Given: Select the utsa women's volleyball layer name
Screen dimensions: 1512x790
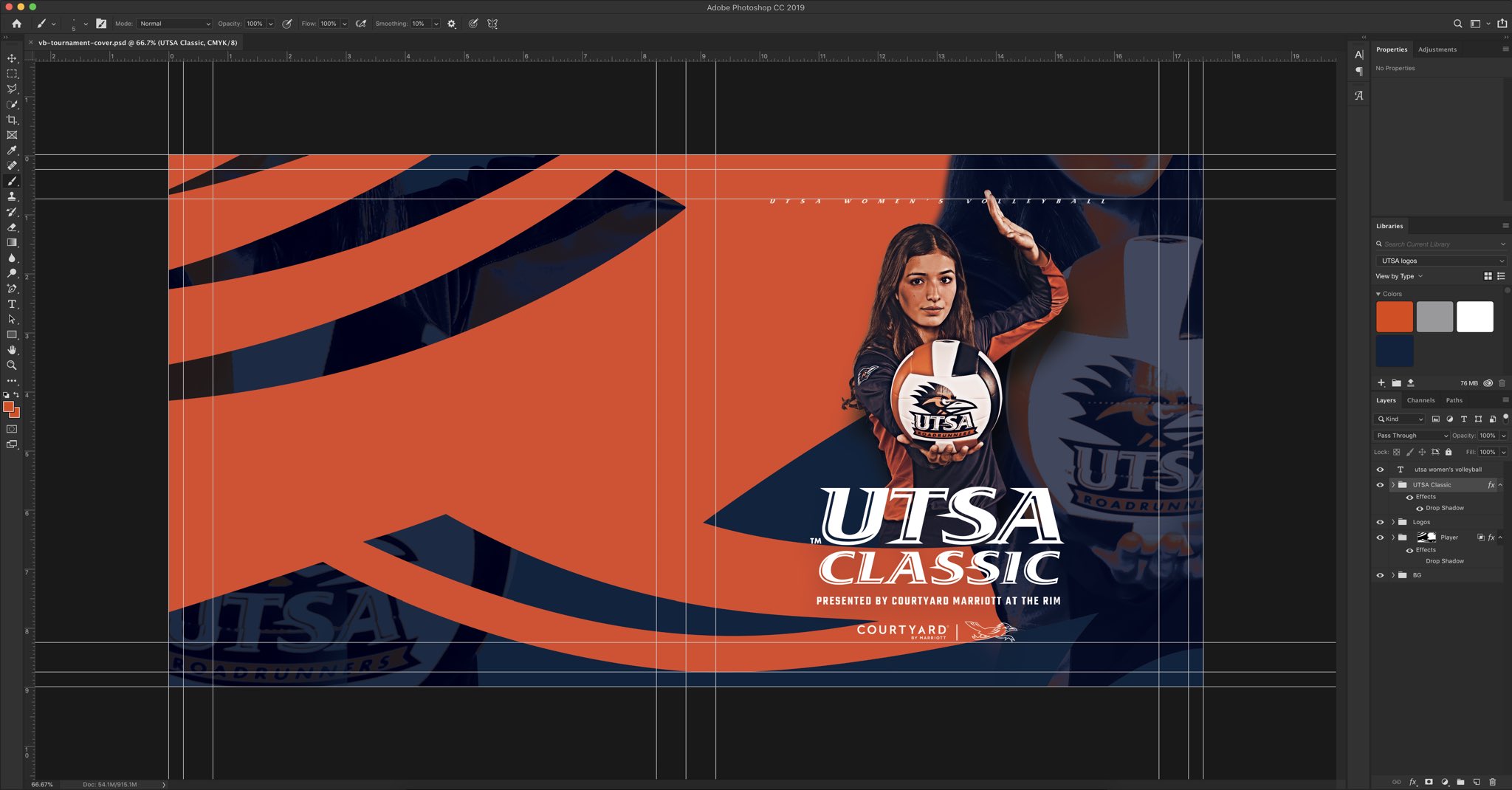Looking at the screenshot, I should (x=1448, y=470).
